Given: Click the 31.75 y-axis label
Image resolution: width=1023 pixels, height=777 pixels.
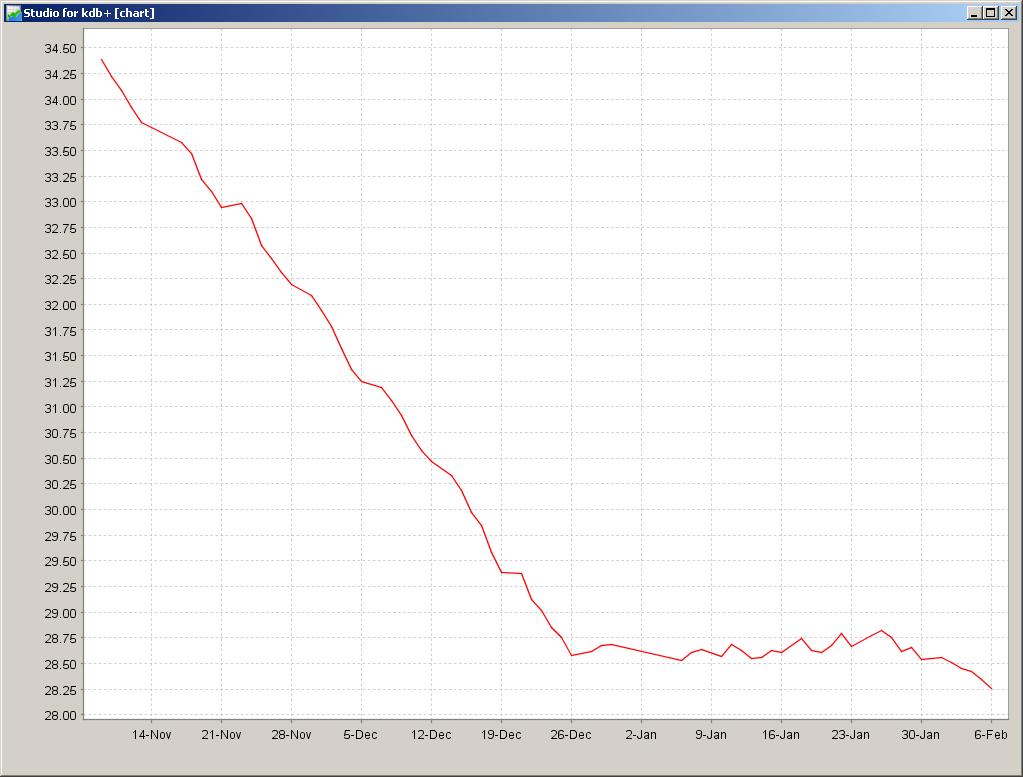Looking at the screenshot, I should (x=60, y=331).
